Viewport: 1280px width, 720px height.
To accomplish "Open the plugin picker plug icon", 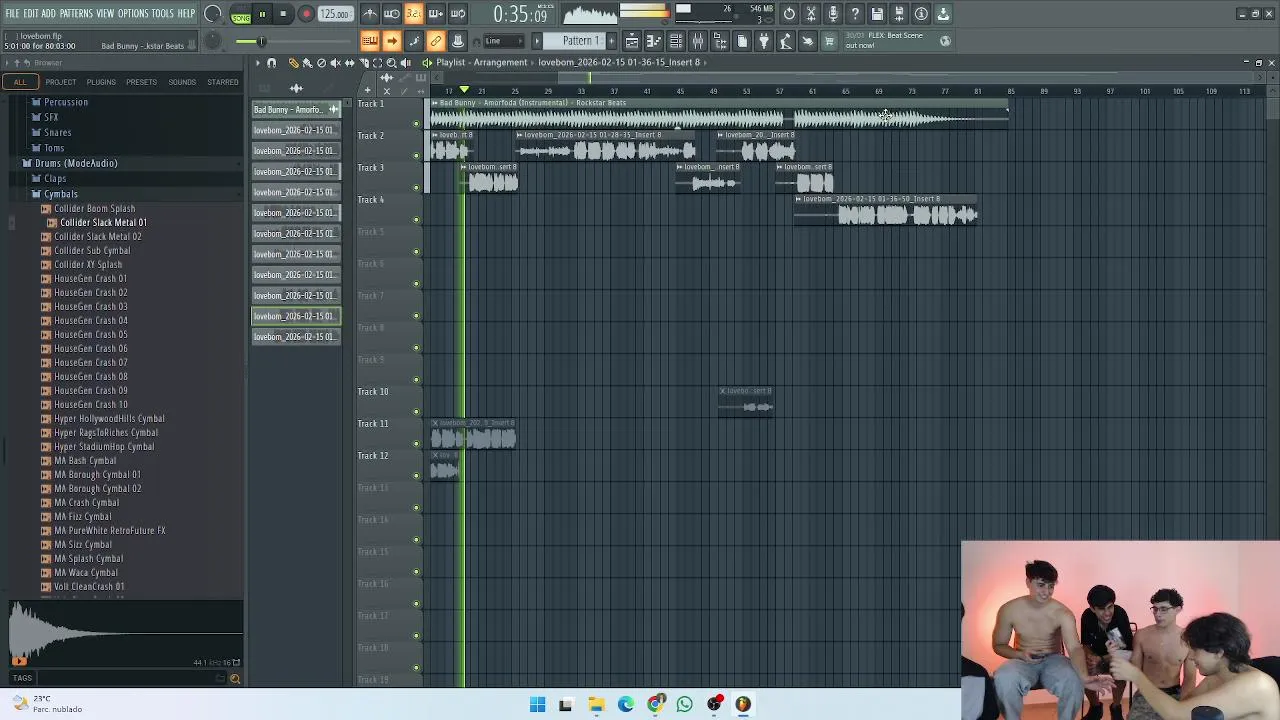I will coord(764,41).
